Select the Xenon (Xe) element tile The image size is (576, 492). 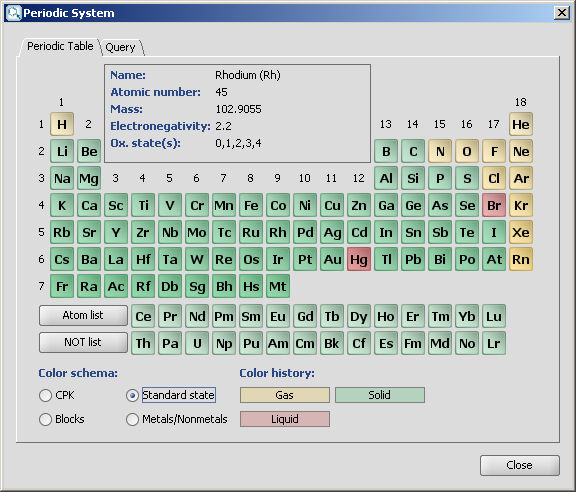(x=521, y=232)
